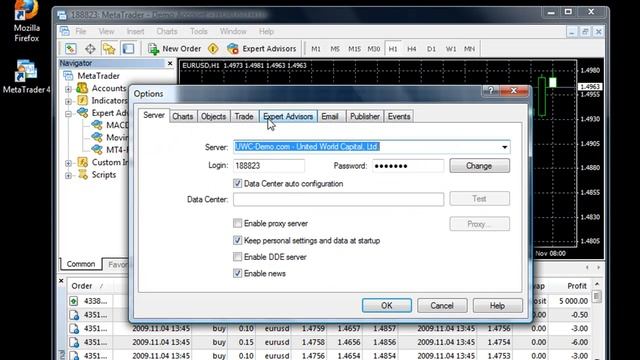Open the Charts menu
The width and height of the screenshot is (640, 360).
point(167,31)
